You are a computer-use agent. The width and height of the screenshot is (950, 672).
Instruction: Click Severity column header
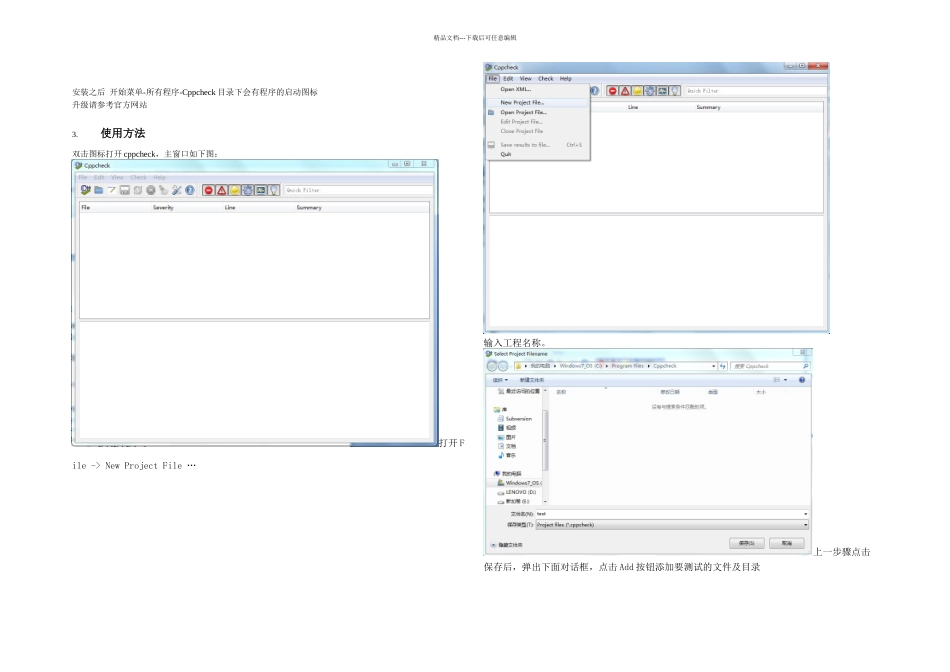[163, 207]
